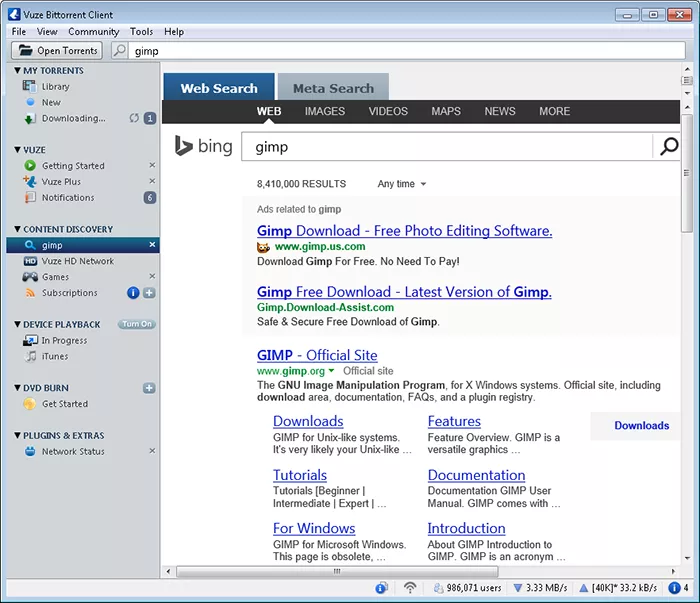Screen dimensions: 700x603
Task: Open the Library in My Torrents
Action: [x=55, y=87]
